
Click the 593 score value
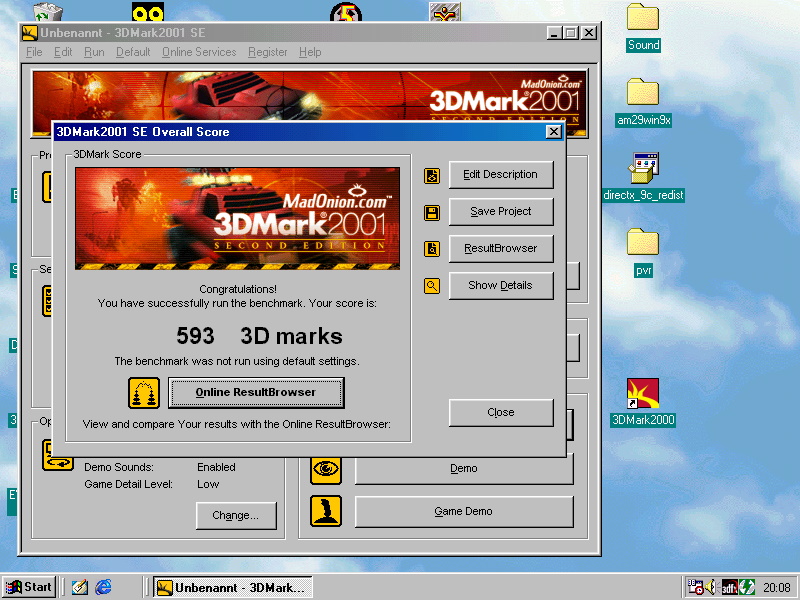[x=195, y=336]
